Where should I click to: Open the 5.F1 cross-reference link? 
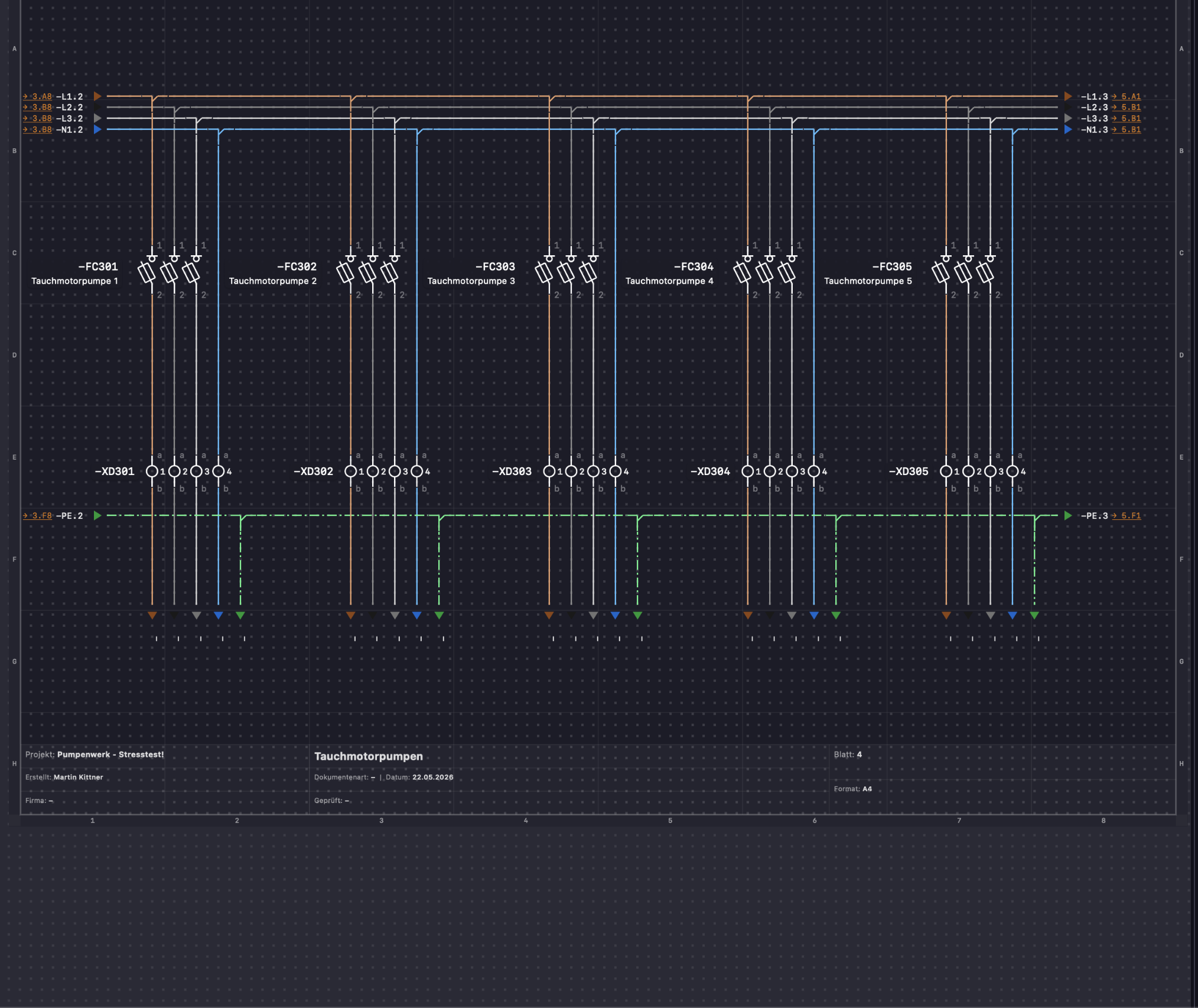1126,515
